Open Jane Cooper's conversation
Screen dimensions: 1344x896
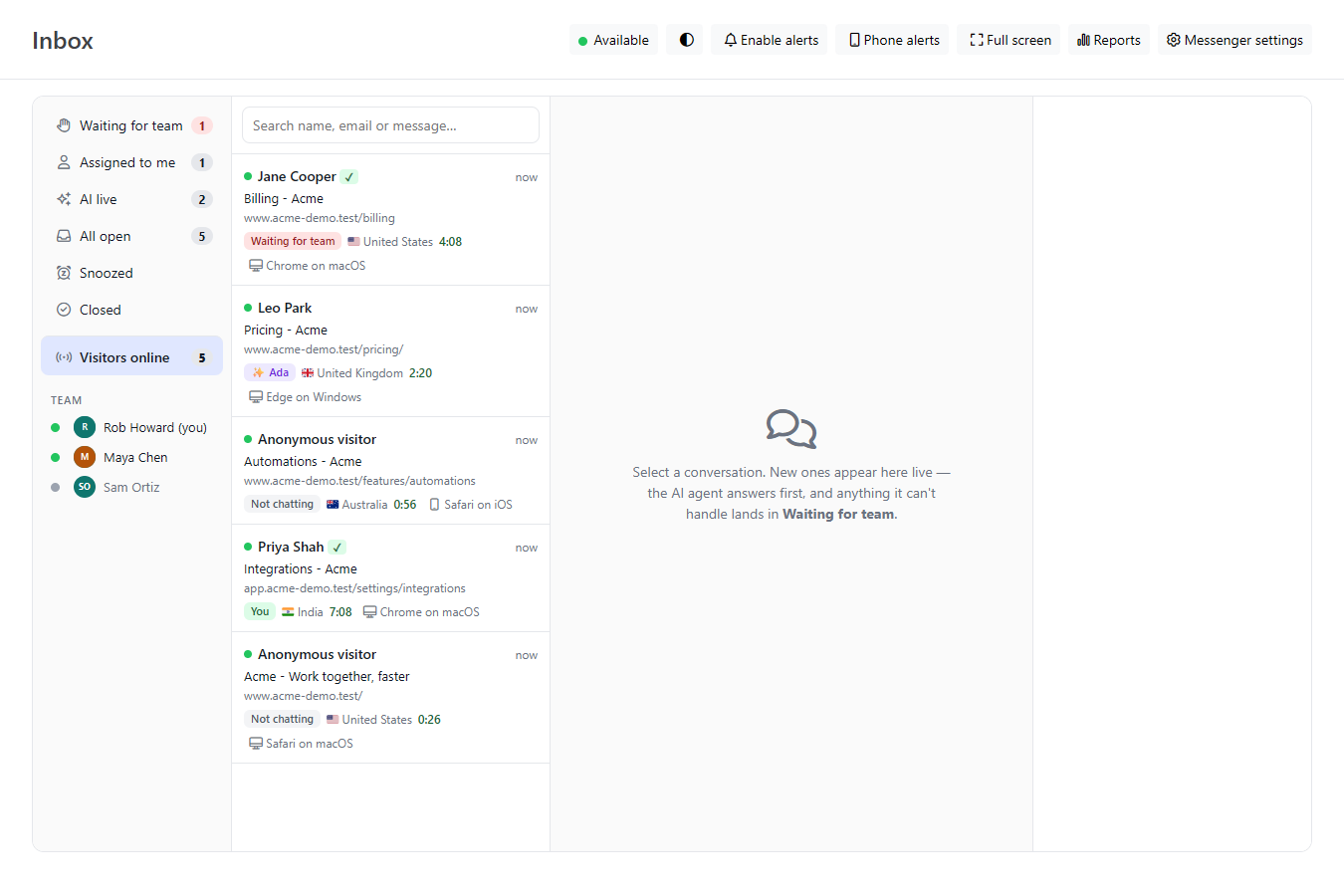pyautogui.click(x=390, y=220)
